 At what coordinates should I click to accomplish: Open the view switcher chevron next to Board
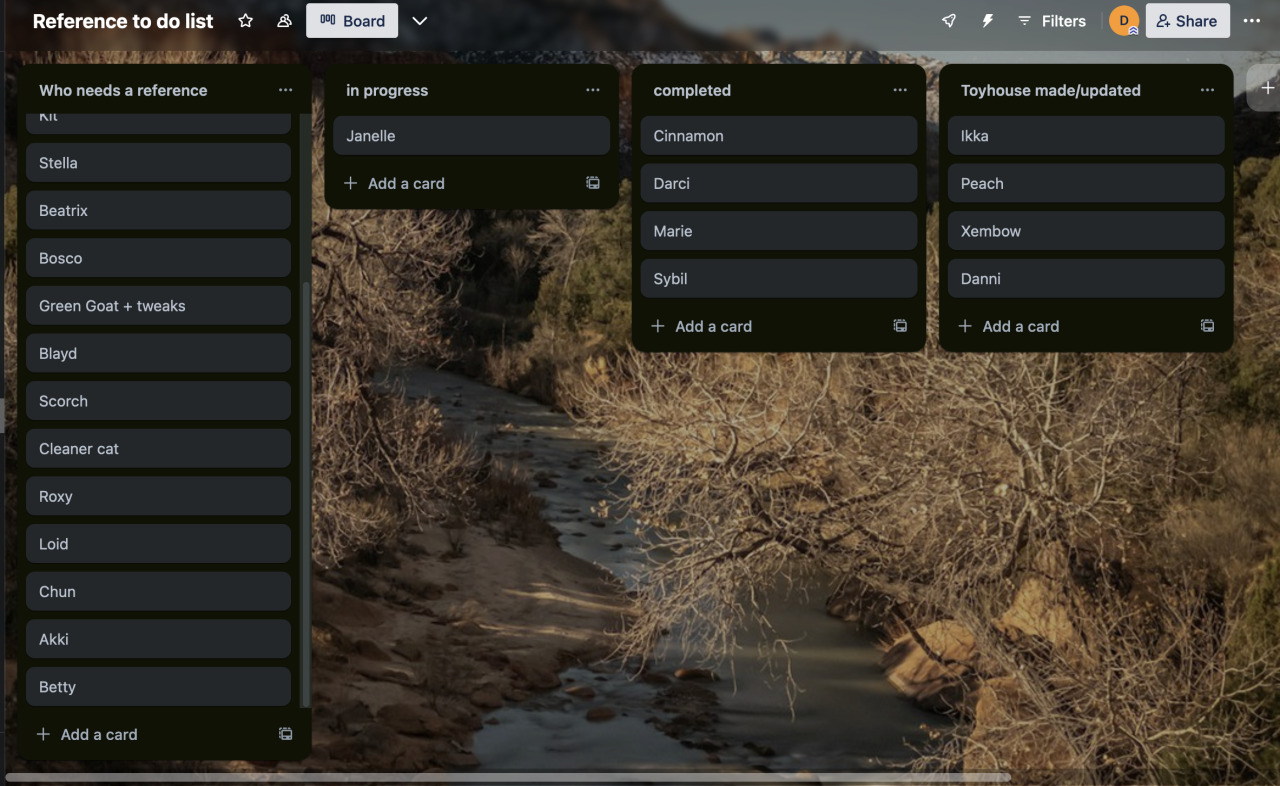(419, 20)
